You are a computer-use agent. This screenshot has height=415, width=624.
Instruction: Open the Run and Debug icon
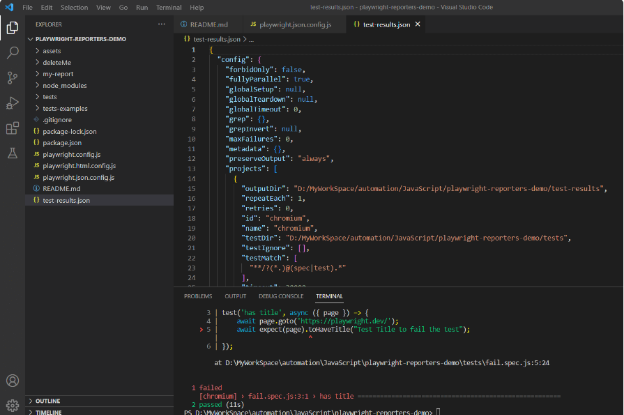pos(12,102)
